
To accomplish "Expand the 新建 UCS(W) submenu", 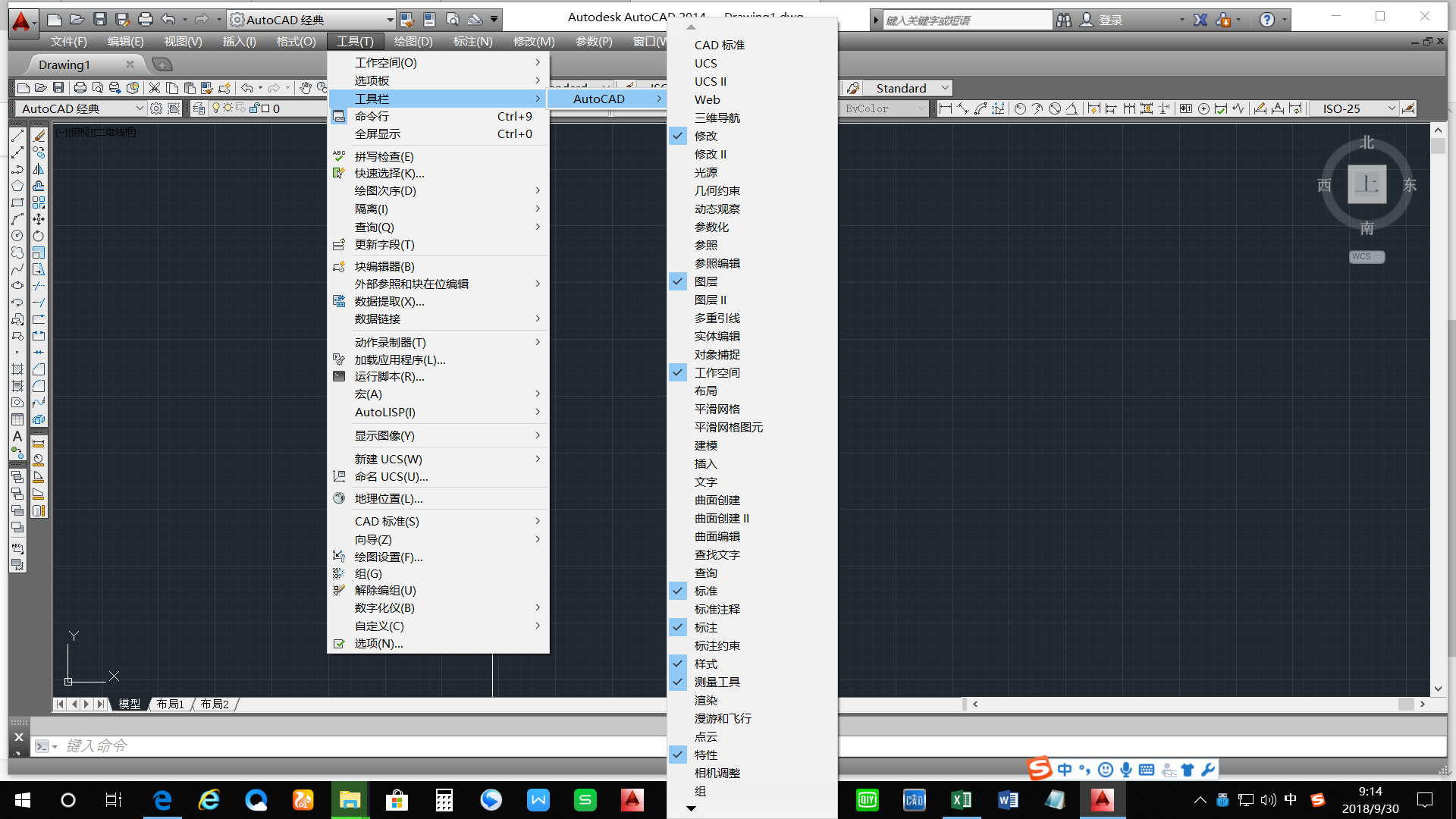I will 438,459.
